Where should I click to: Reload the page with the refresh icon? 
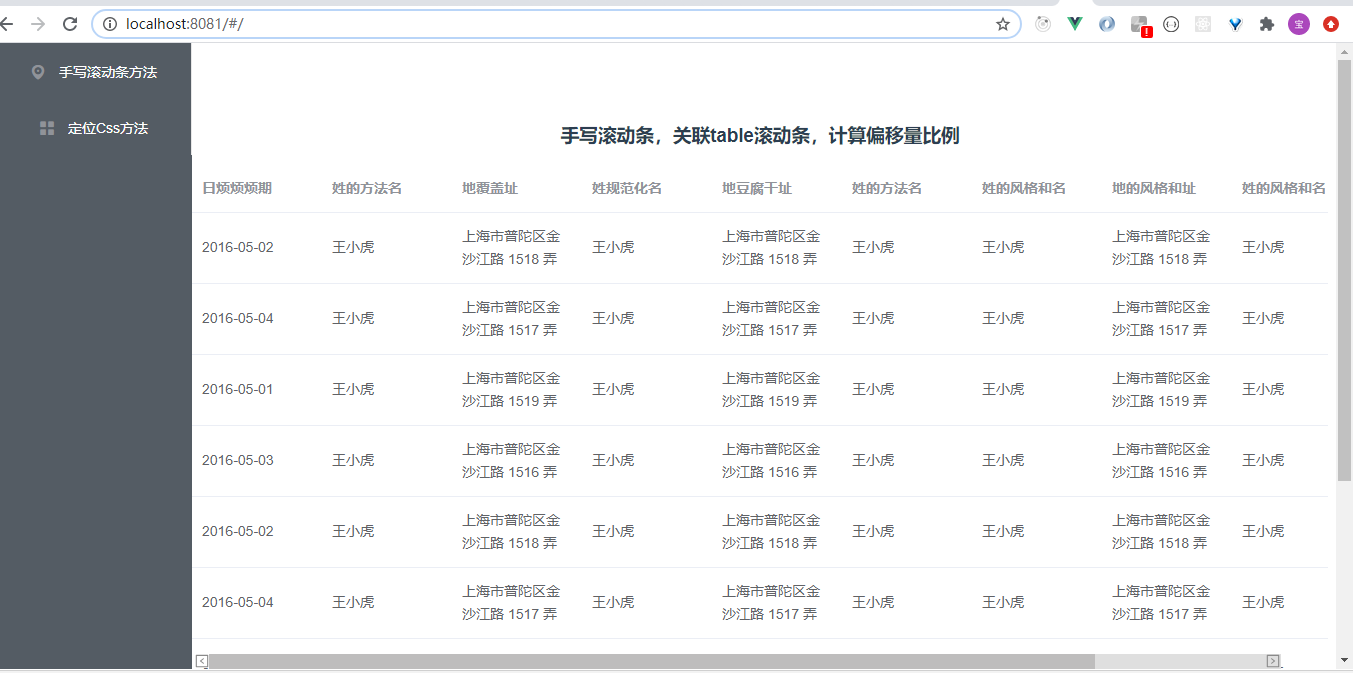pyautogui.click(x=69, y=23)
